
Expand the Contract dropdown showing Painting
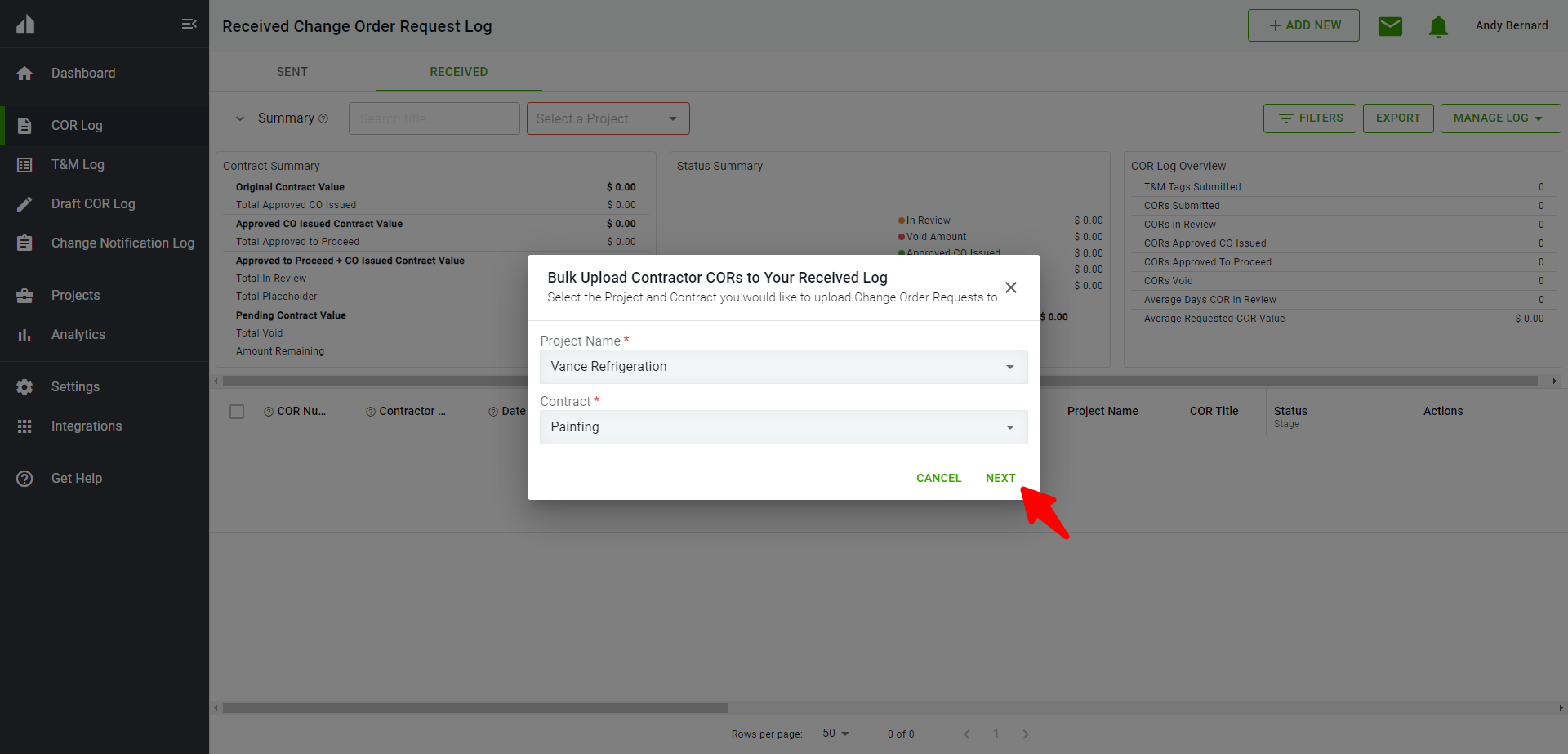pyautogui.click(x=783, y=427)
